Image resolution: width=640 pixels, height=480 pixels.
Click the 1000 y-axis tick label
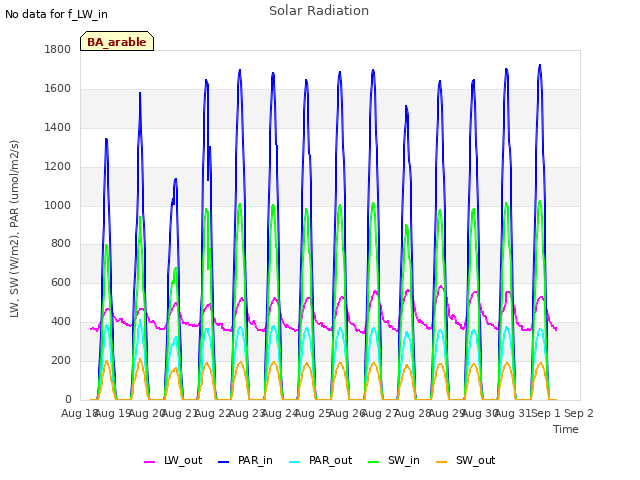tap(58, 205)
